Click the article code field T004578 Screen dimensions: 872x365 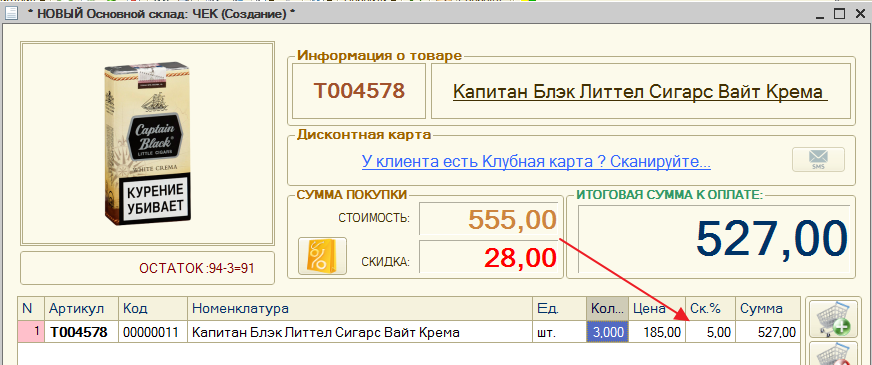tap(359, 91)
